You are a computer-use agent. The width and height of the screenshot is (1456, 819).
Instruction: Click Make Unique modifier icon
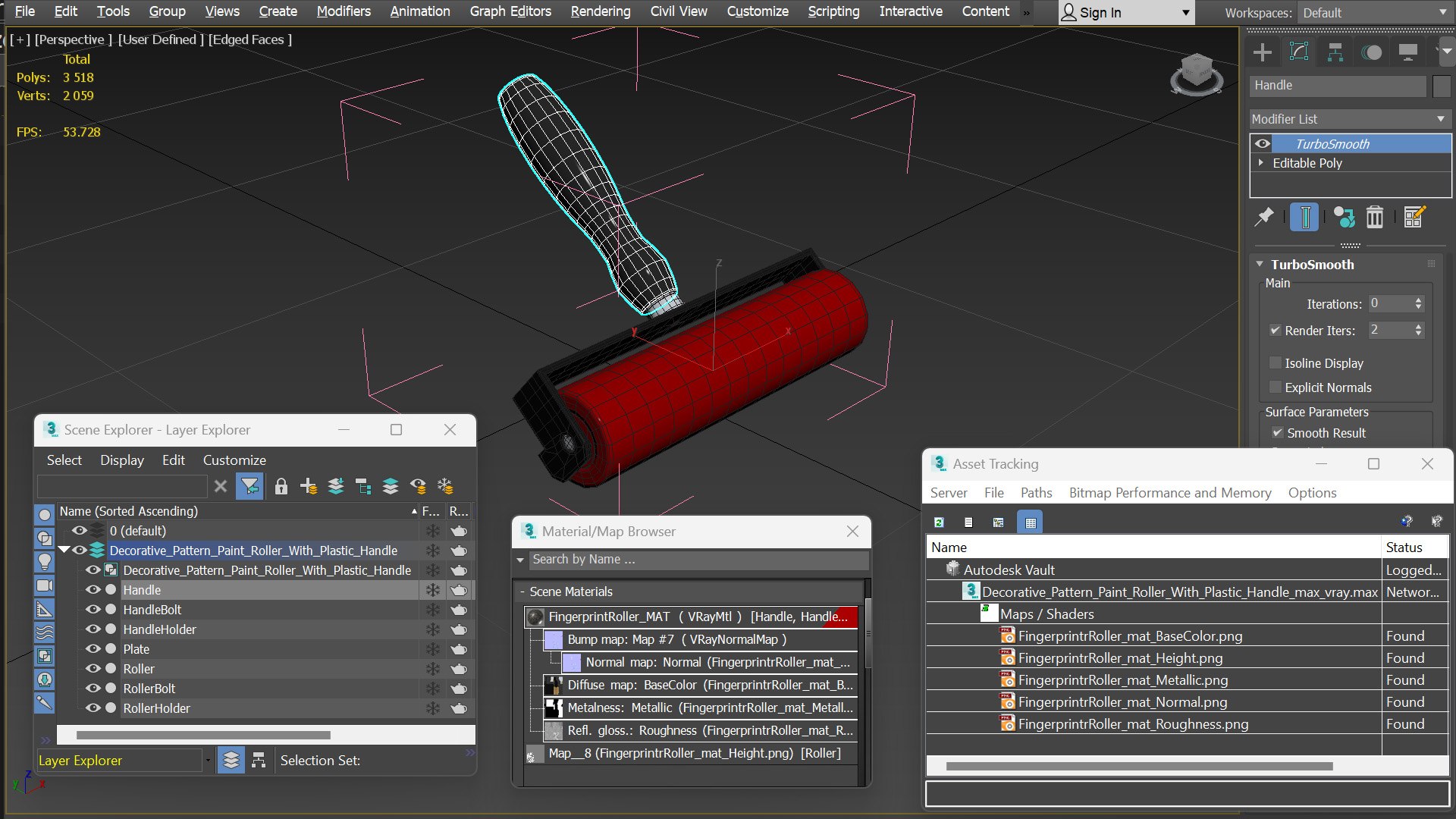1345,217
